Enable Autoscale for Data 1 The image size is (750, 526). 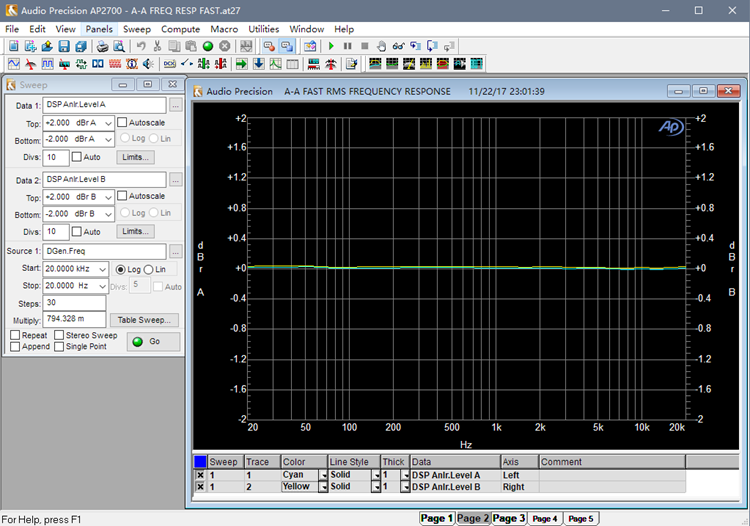(x=122, y=122)
